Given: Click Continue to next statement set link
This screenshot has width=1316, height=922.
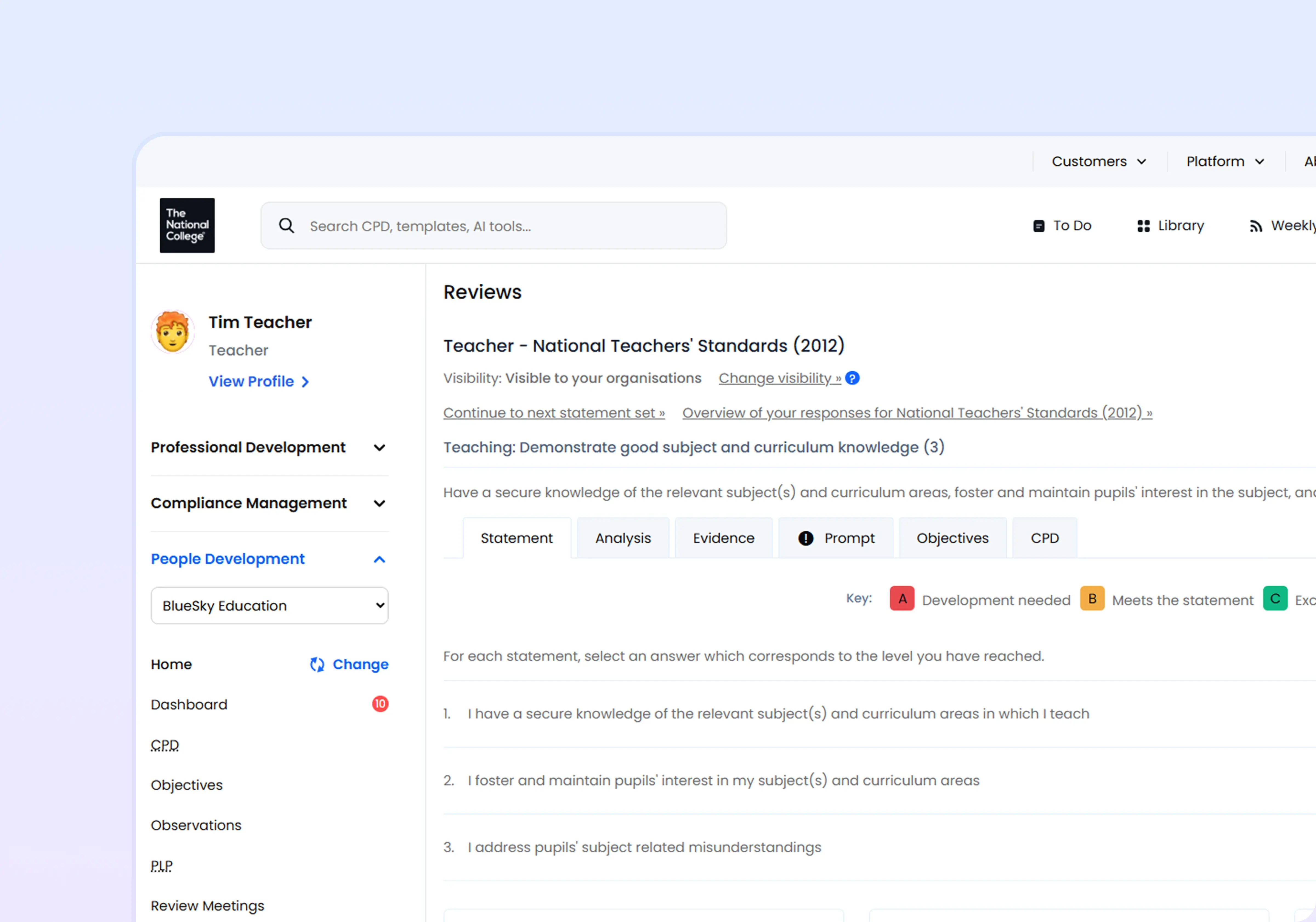Looking at the screenshot, I should 554,412.
